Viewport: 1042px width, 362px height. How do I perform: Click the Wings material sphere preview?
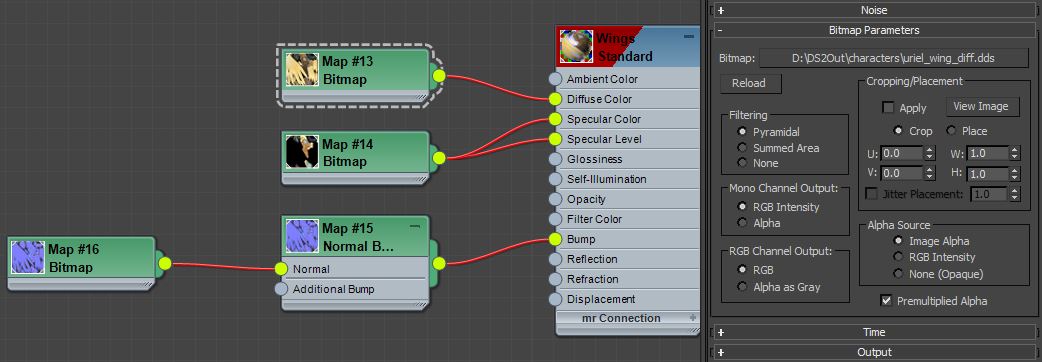[577, 46]
